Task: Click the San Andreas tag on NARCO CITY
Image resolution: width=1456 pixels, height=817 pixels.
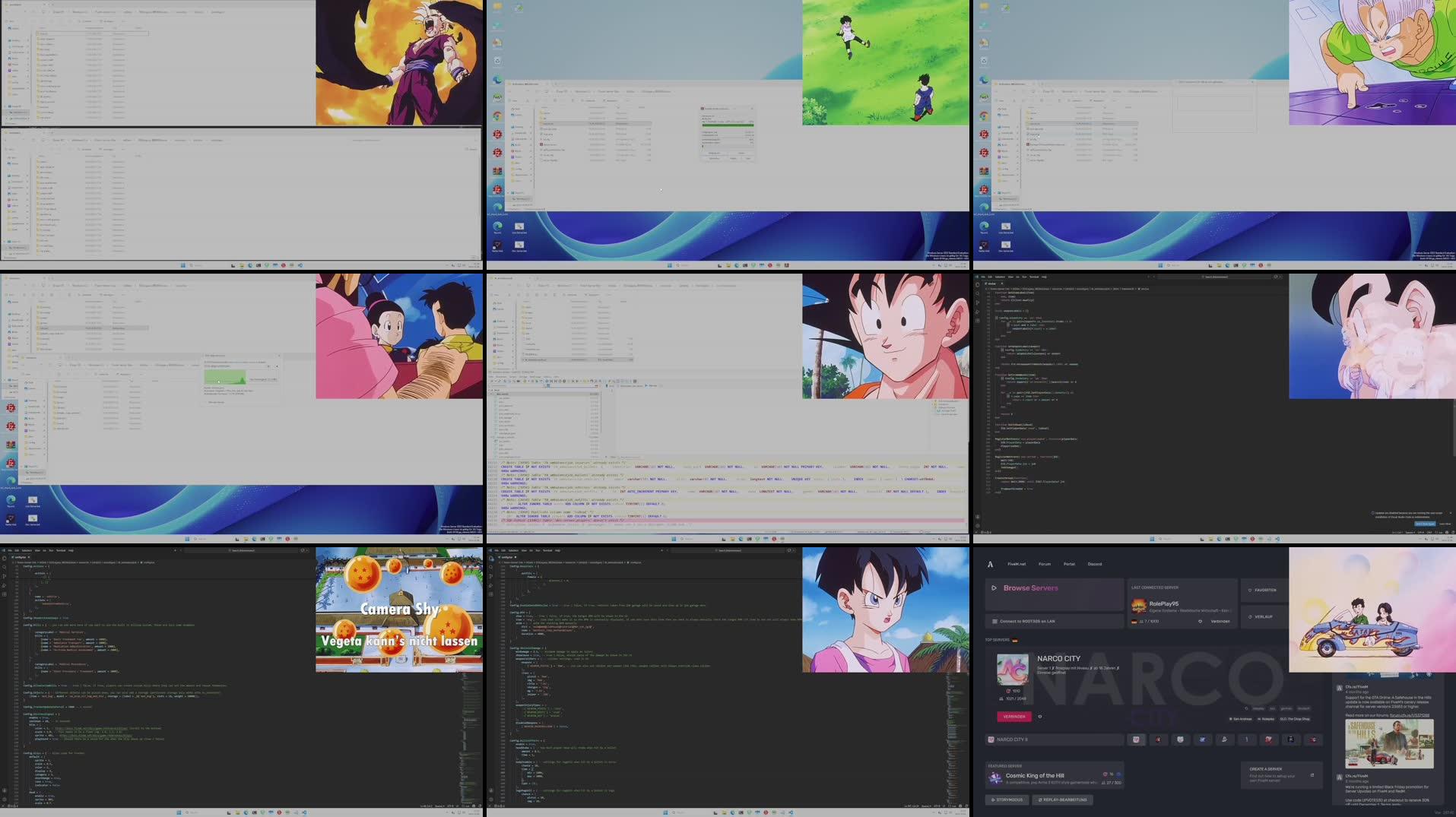Action: point(1240,719)
